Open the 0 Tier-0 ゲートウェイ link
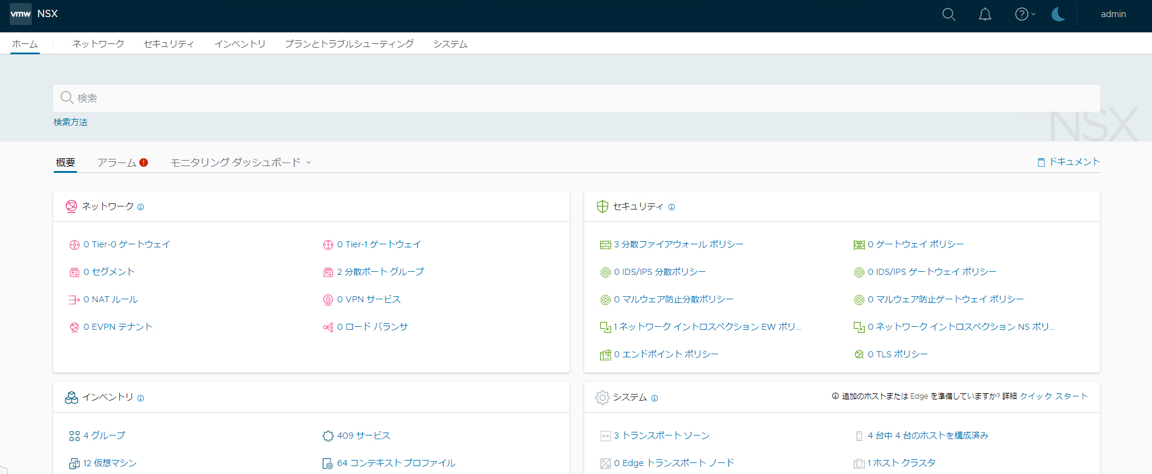1152x474 pixels. (126, 244)
